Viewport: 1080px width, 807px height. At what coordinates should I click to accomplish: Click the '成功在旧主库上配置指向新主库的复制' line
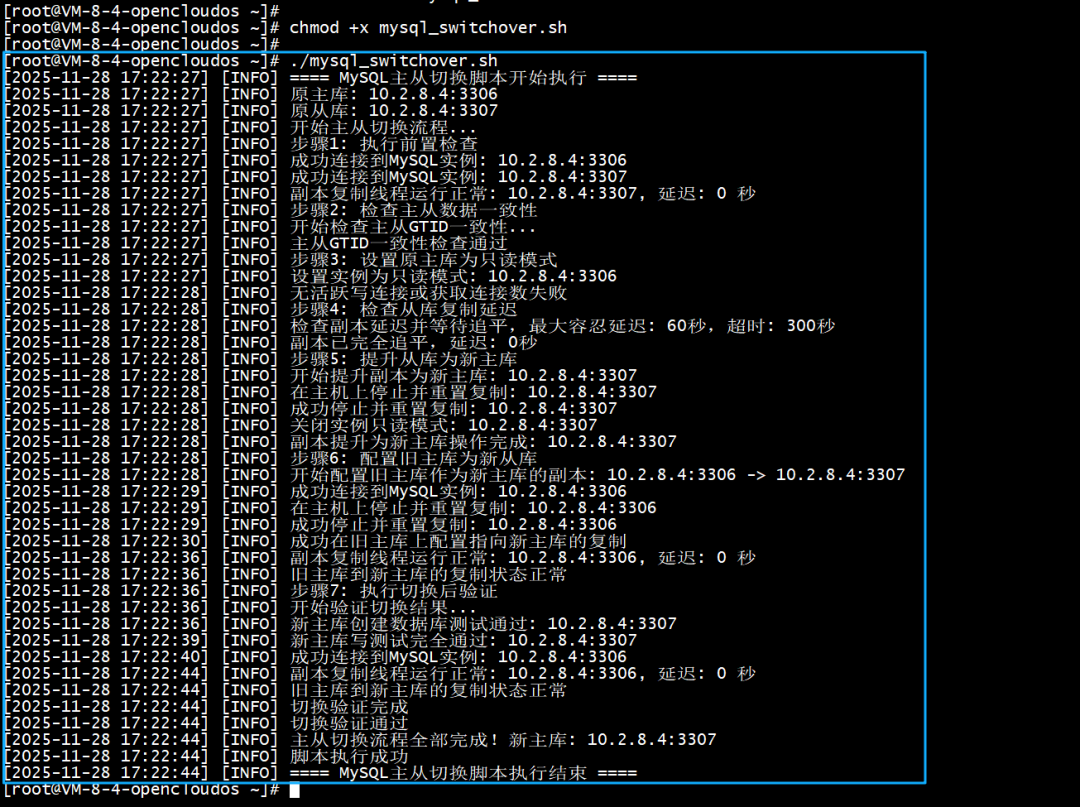[x=315, y=541]
